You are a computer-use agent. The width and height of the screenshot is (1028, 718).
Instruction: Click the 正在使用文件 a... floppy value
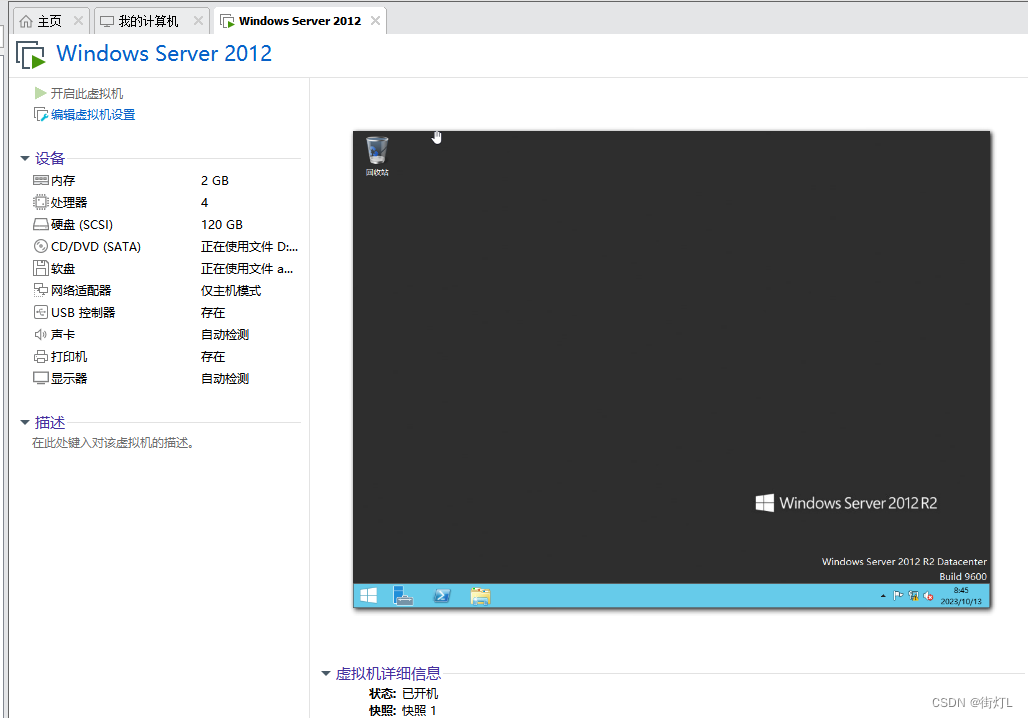(x=247, y=268)
